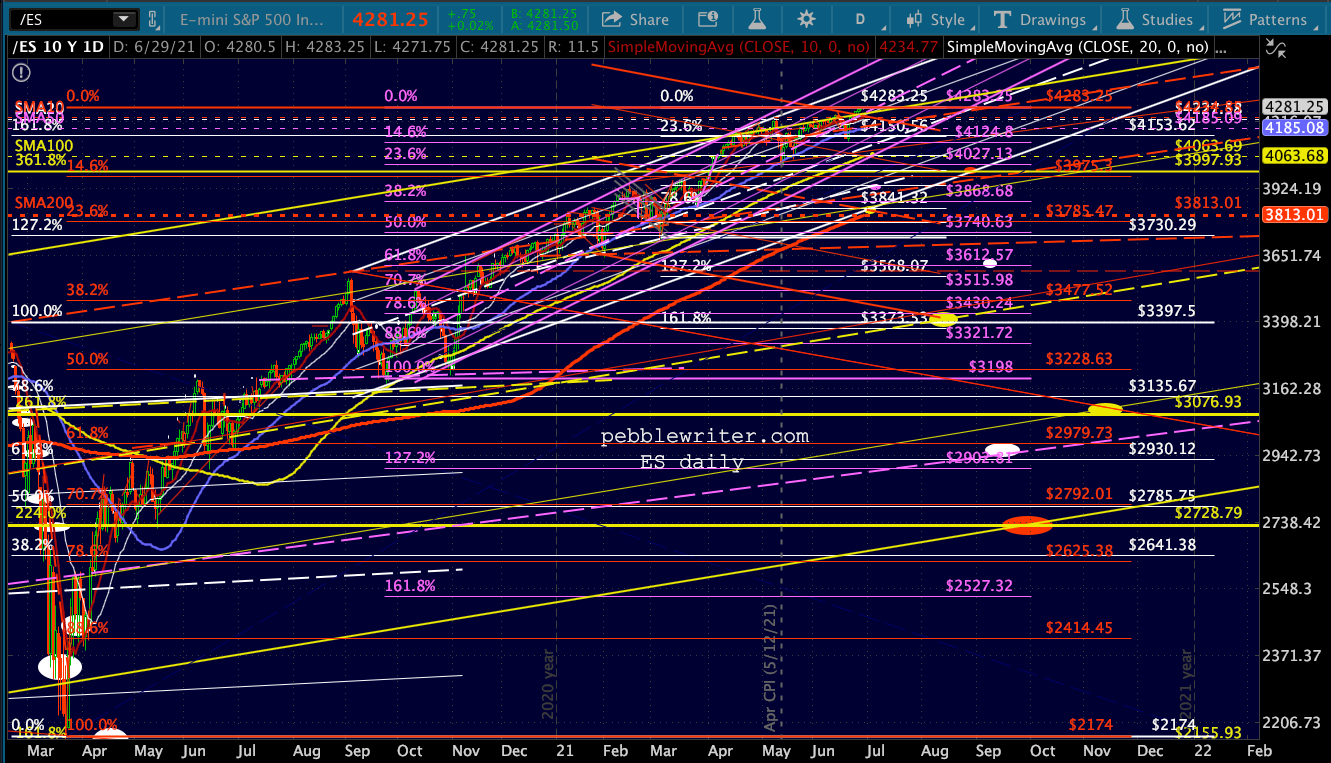Open the symbol selector dropdown arrow
The height and width of the screenshot is (763, 1331).
click(x=123, y=19)
